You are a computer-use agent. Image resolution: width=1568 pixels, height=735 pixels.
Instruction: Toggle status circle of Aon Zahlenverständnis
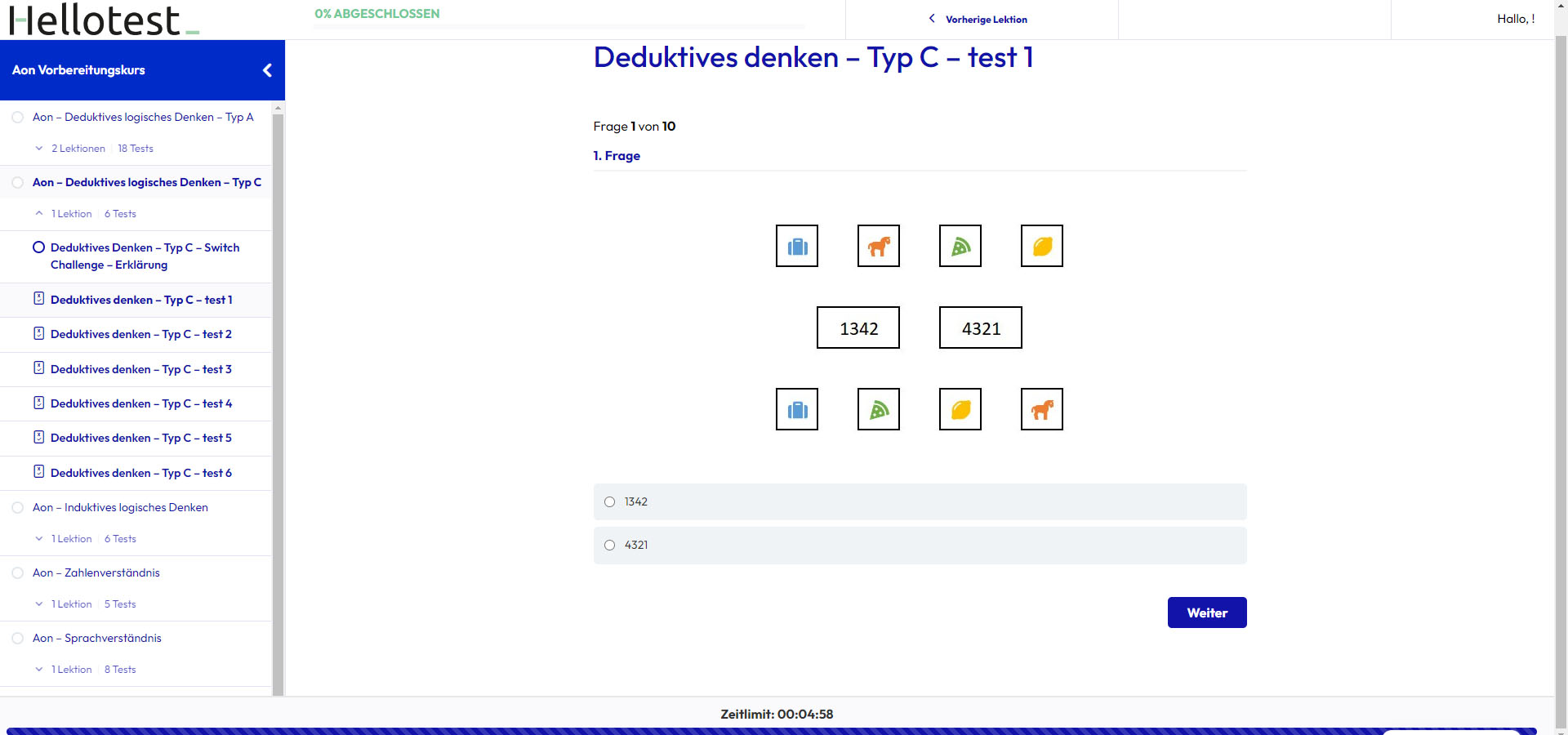tap(17, 573)
